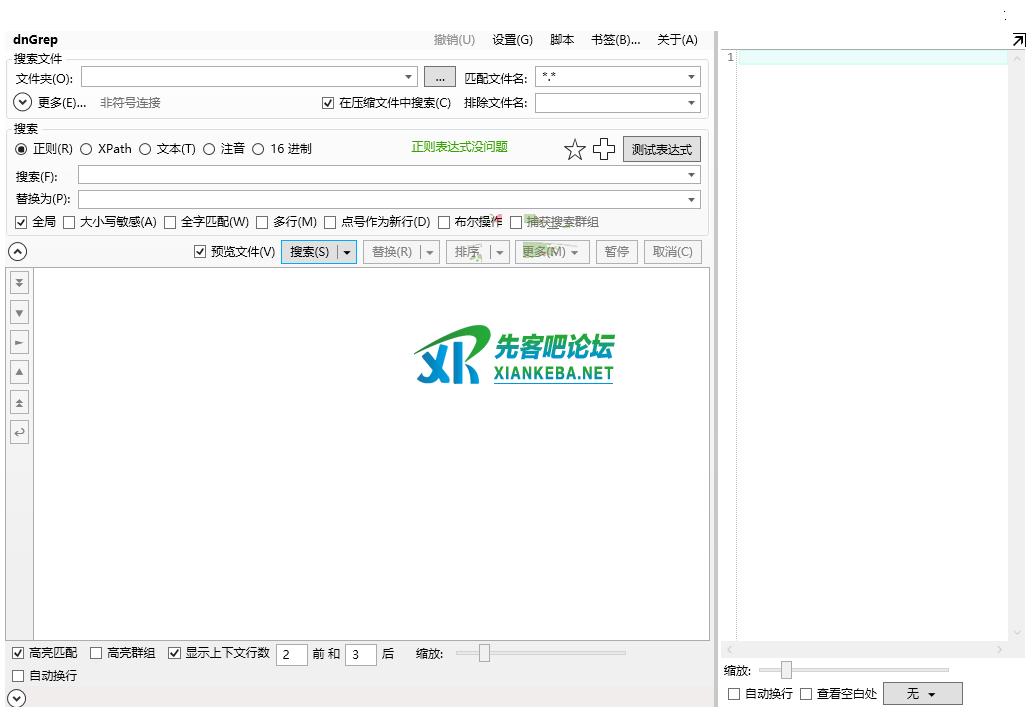The height and width of the screenshot is (712, 1032).
Task: Open the 设置(G) settings menu
Action: coord(512,40)
